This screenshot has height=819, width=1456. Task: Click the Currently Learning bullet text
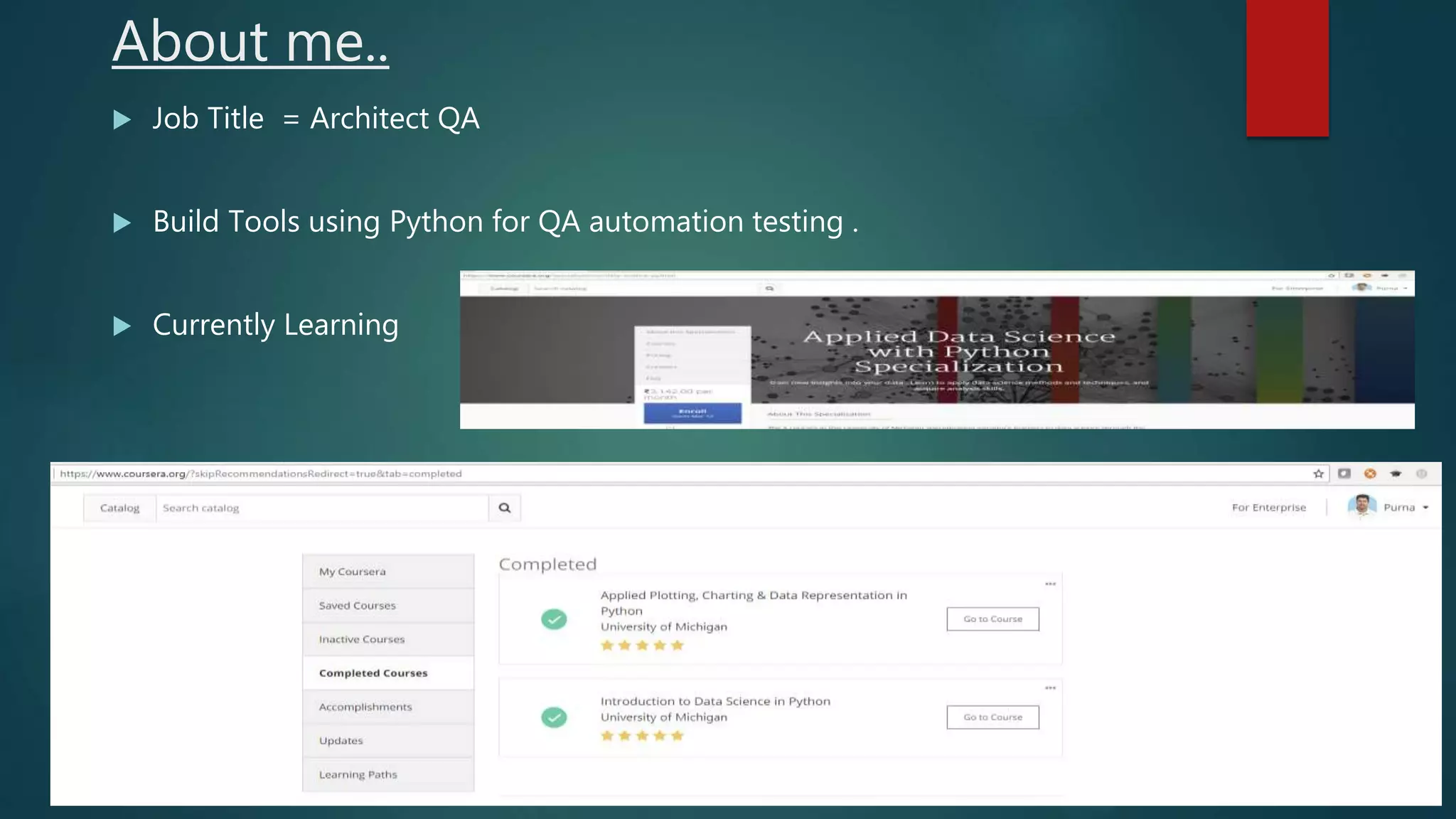(x=275, y=325)
